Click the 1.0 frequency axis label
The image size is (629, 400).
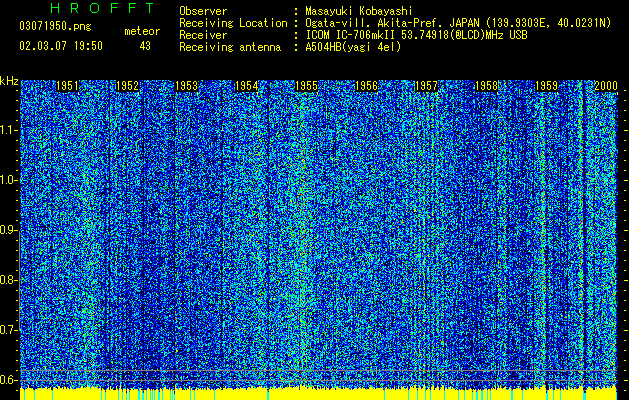coord(9,181)
